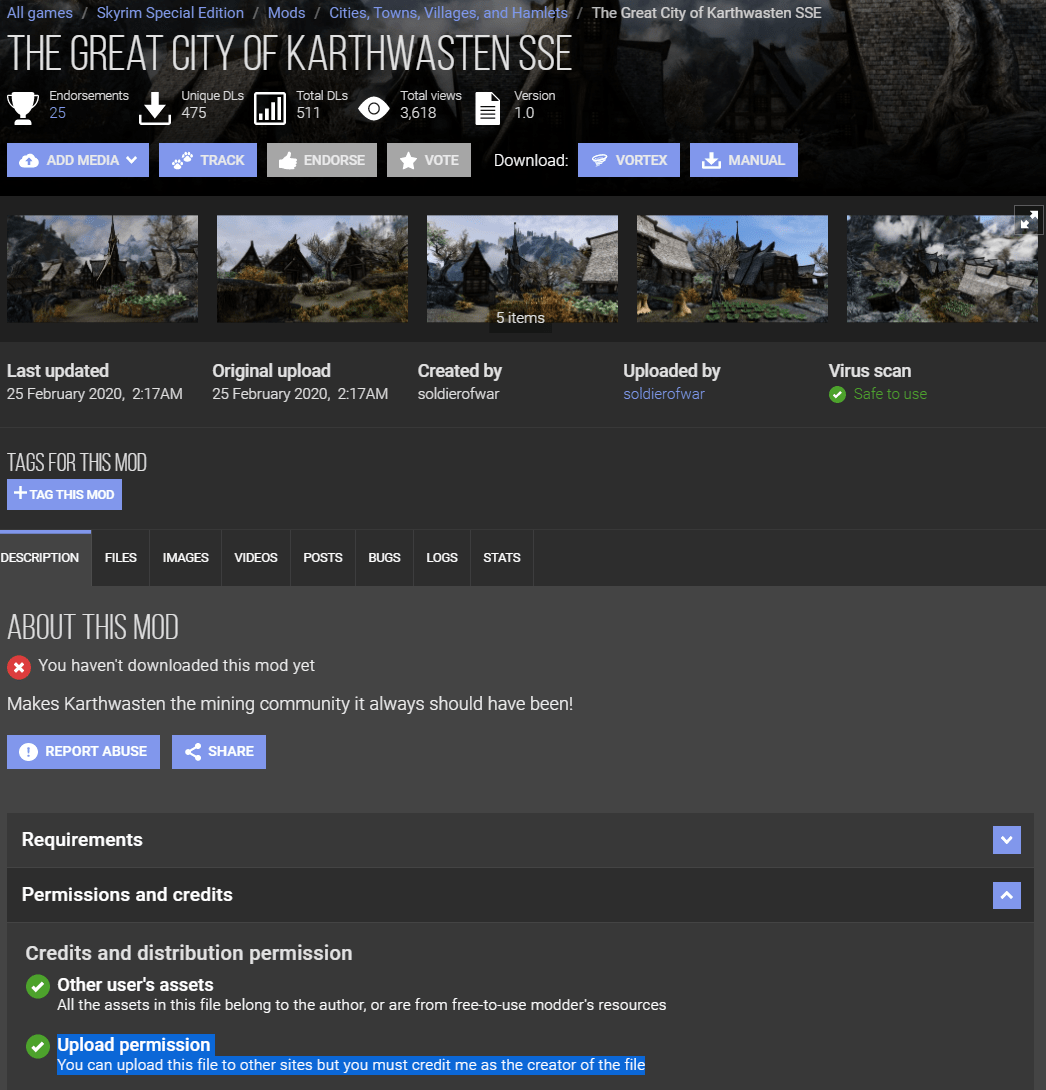Click the text 'You haven't downloaded this mod yet'
The image size is (1046, 1090).
[x=177, y=666]
